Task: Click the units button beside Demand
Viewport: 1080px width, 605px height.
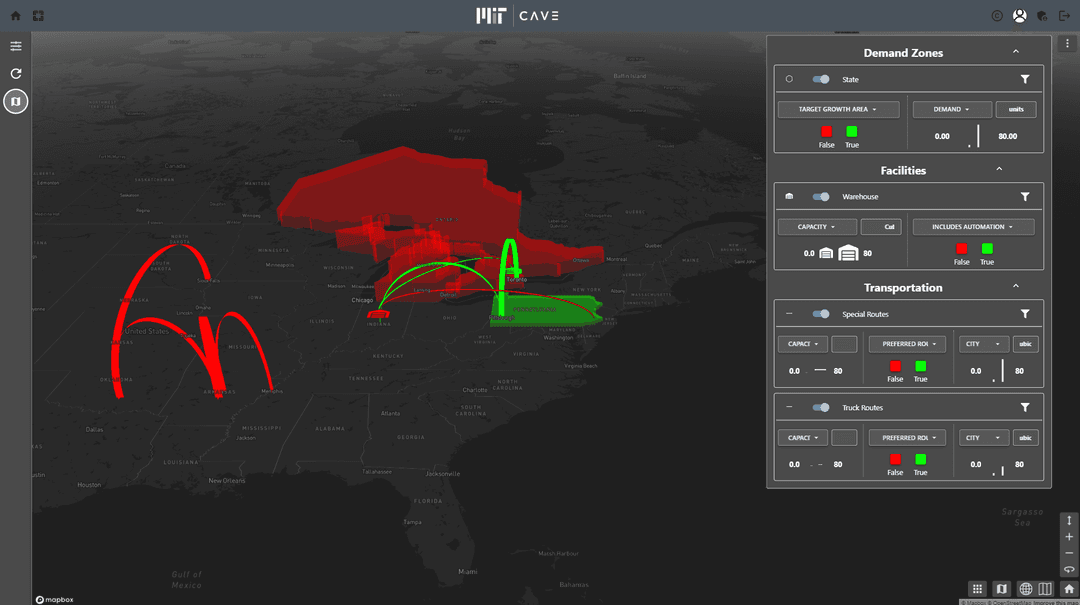Action: pyautogui.click(x=1016, y=109)
